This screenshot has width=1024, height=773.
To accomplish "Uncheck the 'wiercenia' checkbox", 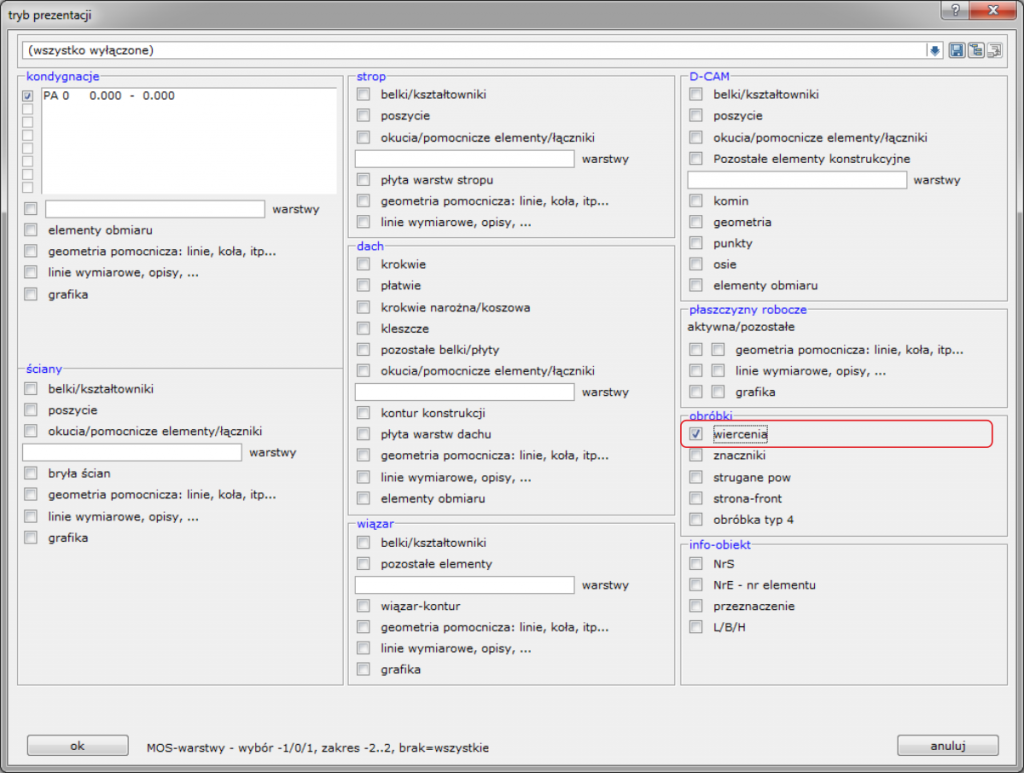I will tap(696, 435).
